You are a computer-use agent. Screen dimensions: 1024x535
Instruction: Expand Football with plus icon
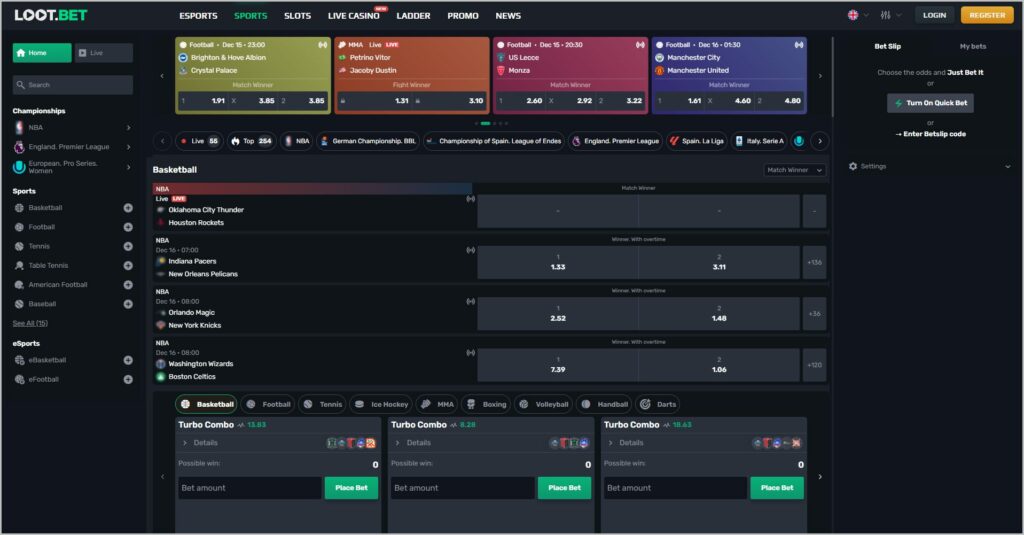(x=128, y=227)
